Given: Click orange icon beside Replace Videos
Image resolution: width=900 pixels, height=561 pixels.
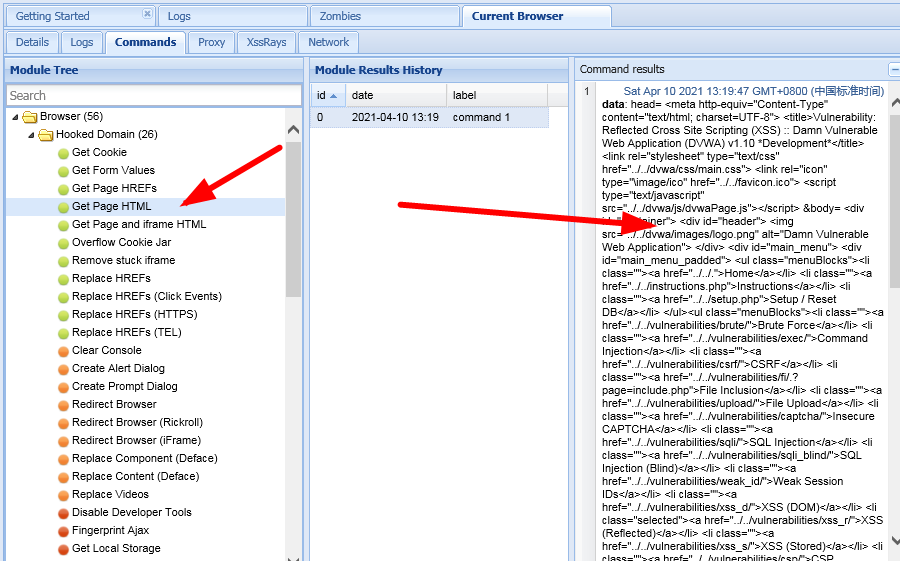Looking at the screenshot, I should (x=63, y=495).
